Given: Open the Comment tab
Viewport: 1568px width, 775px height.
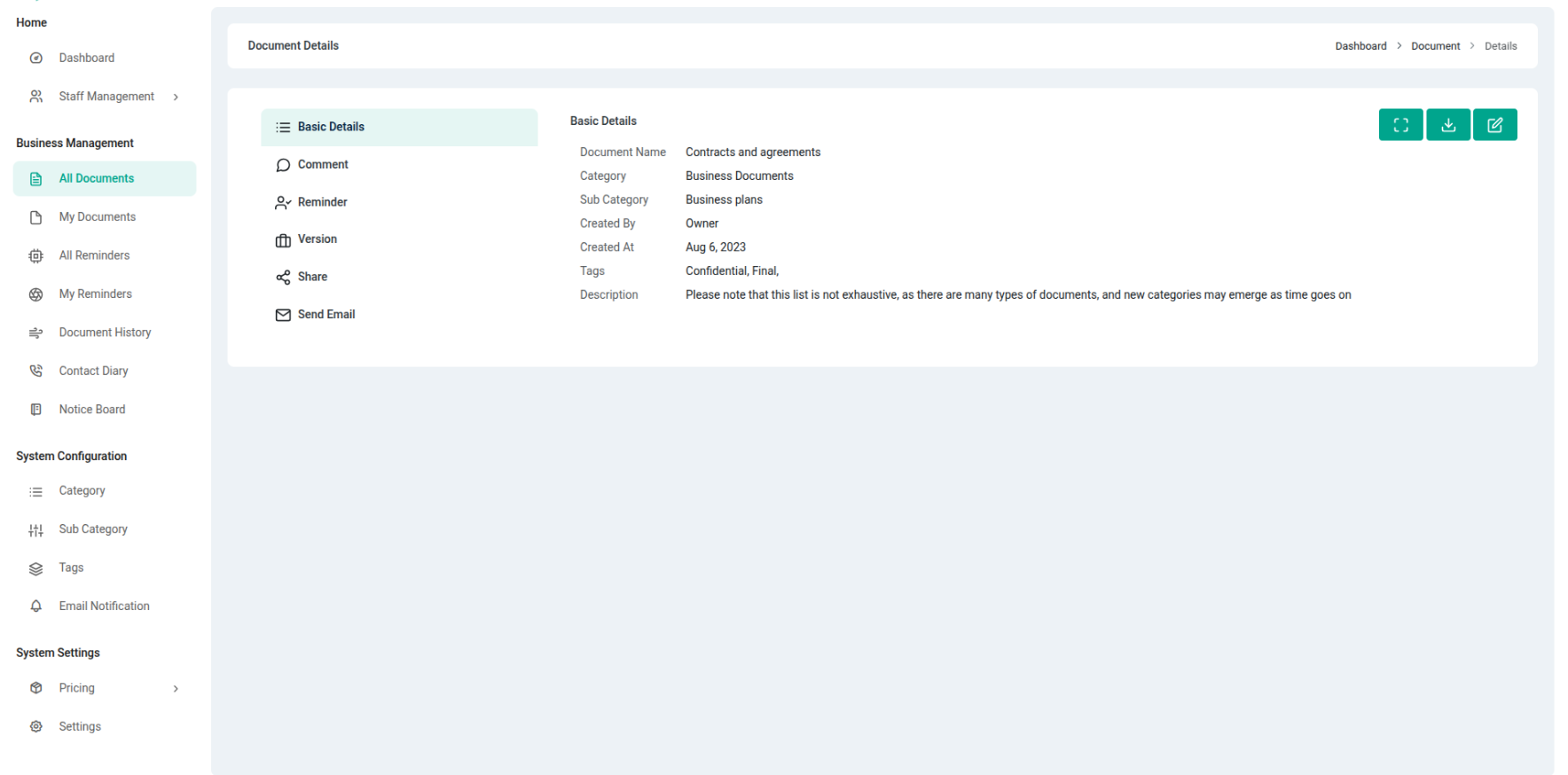Looking at the screenshot, I should click(322, 165).
